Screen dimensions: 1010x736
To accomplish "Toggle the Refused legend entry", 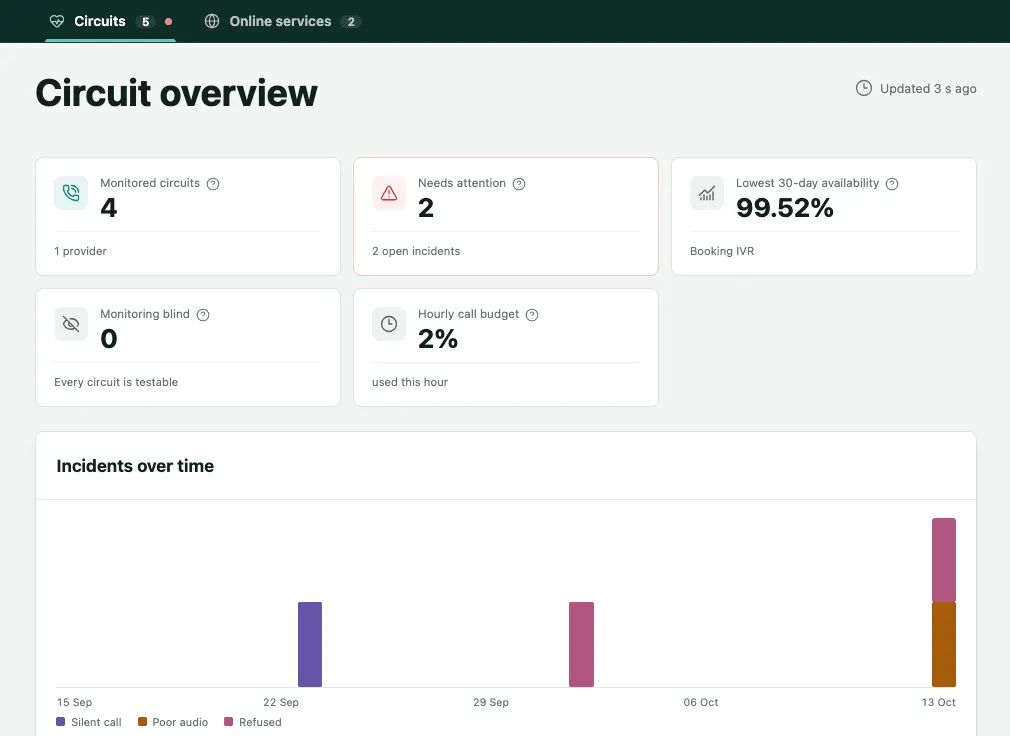I will click(x=252, y=722).
